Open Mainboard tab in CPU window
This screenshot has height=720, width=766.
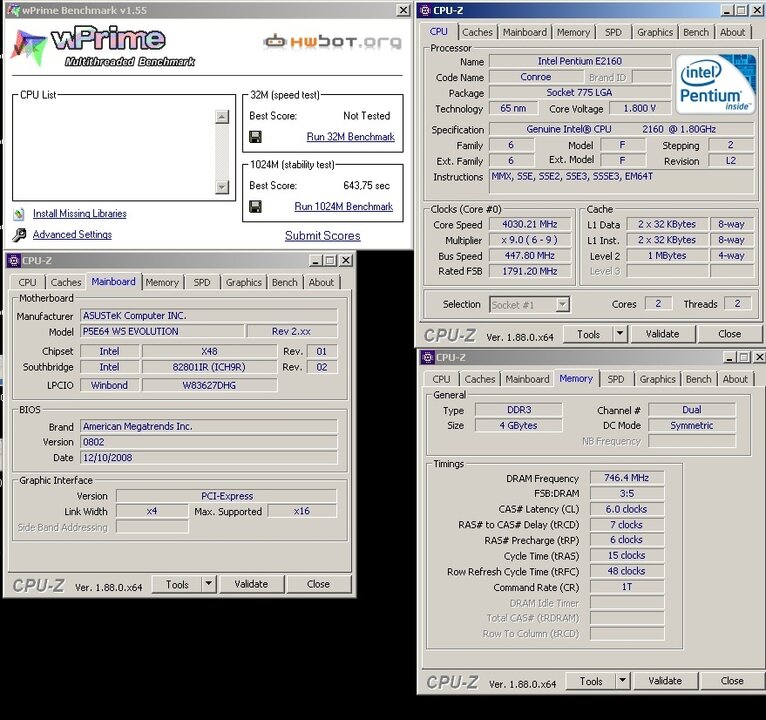point(525,33)
